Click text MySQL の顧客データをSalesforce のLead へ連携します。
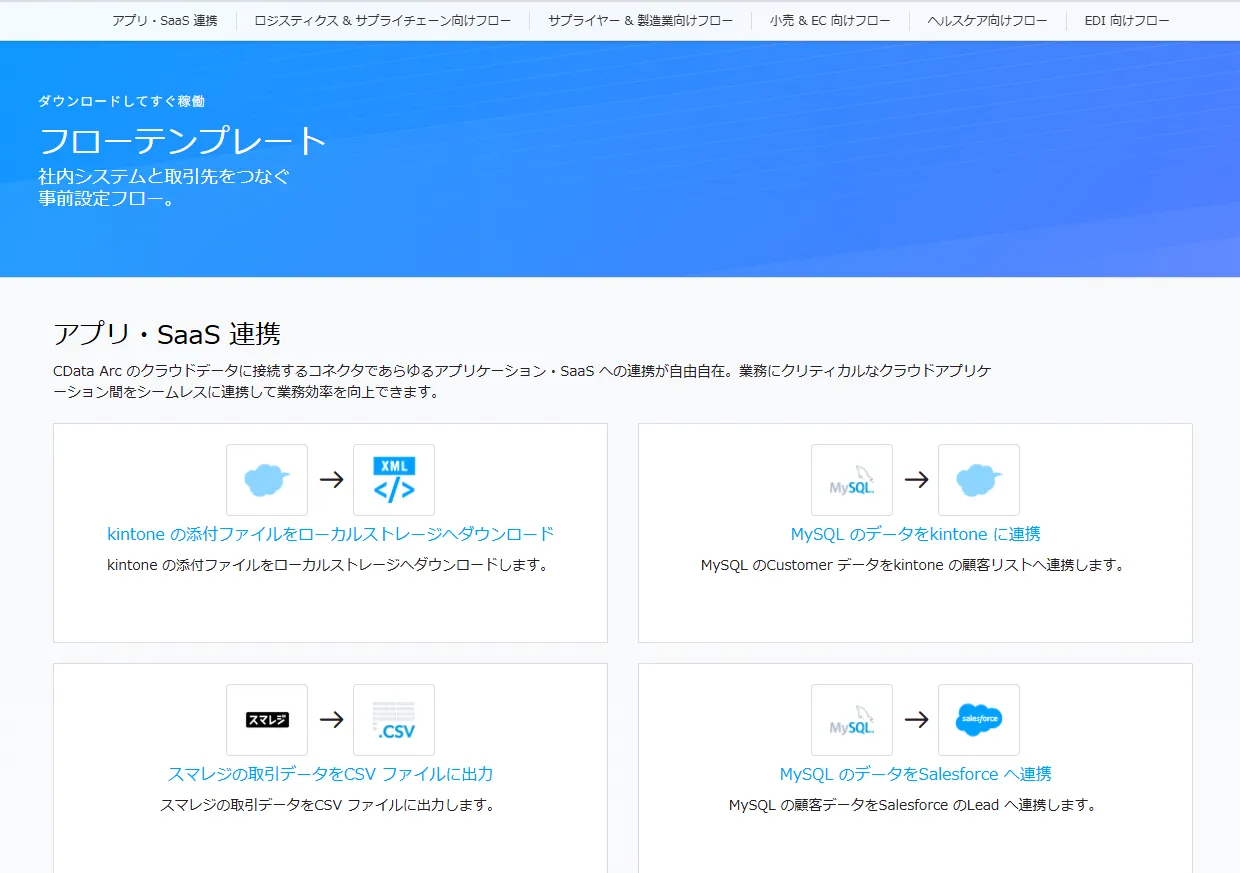The height and width of the screenshot is (873, 1240). pyautogui.click(x=915, y=805)
